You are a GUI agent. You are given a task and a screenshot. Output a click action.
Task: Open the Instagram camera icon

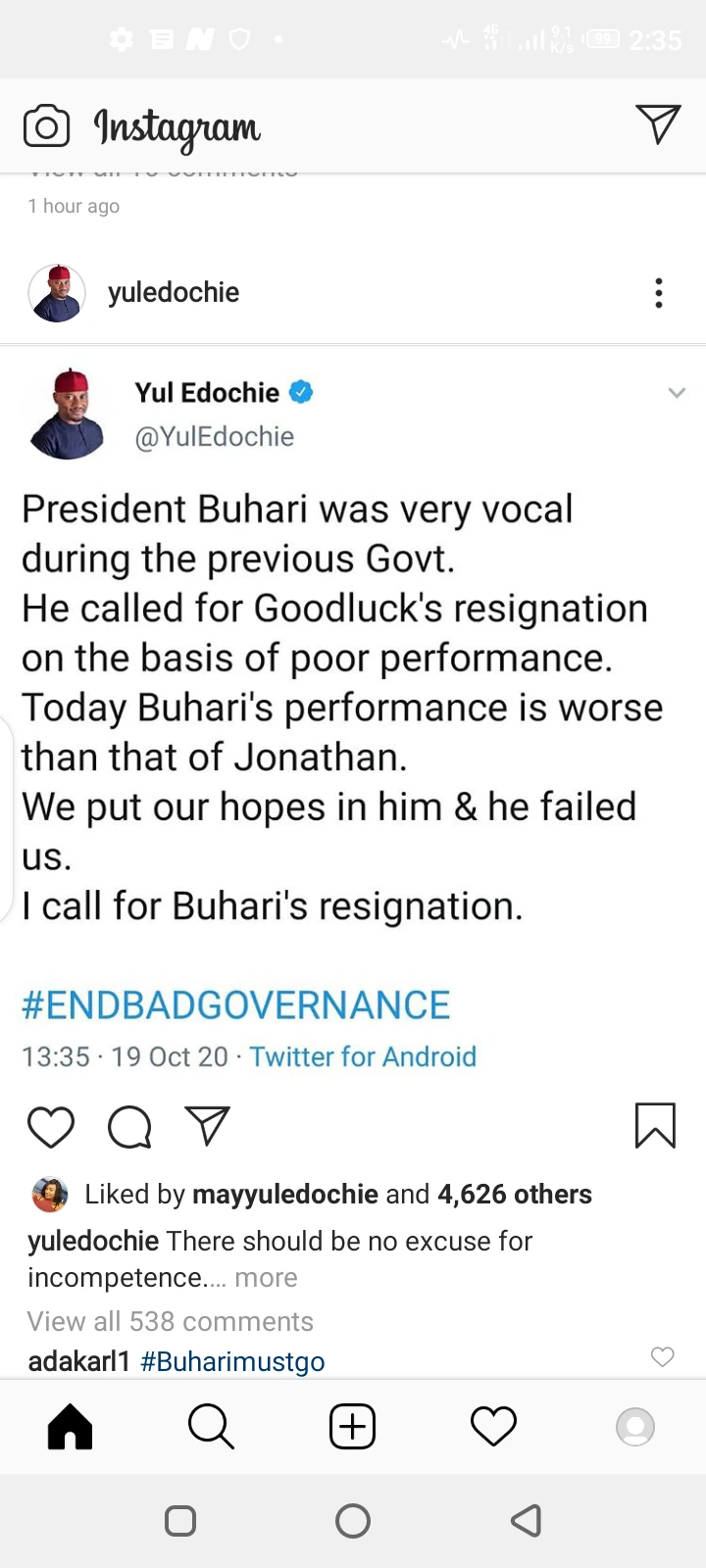tap(46, 126)
